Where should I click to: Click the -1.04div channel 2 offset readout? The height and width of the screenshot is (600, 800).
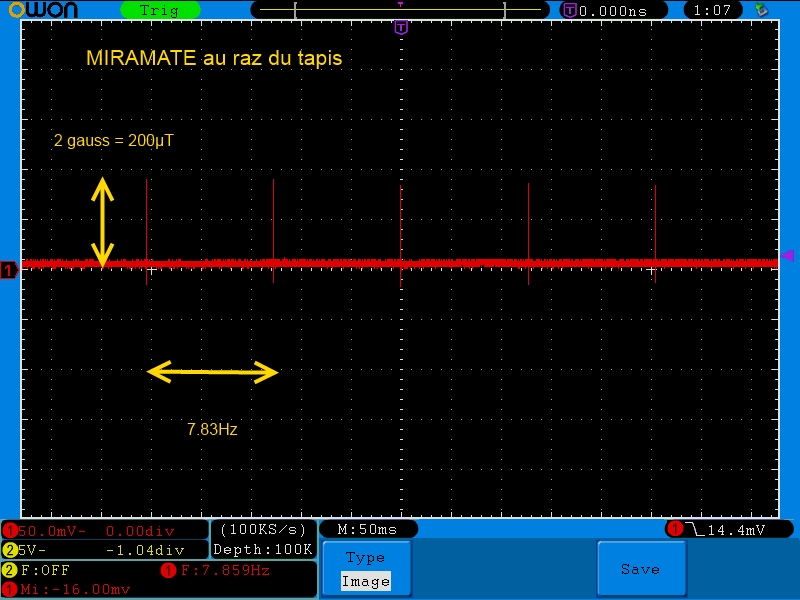tap(145, 550)
